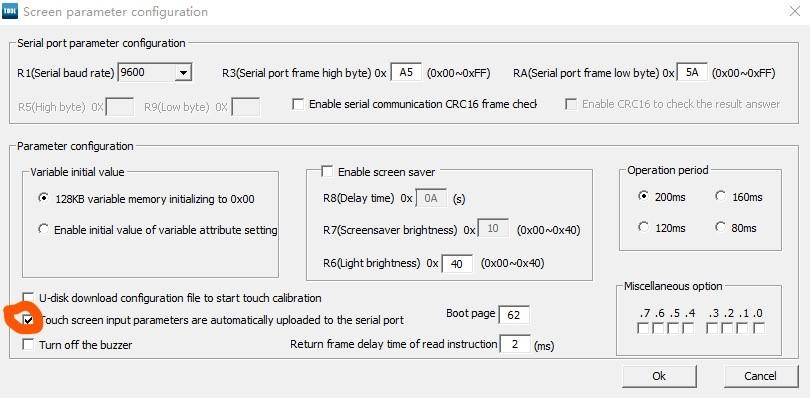810x398 pixels.
Task: Tick U-disk download configuration touch calibration checkbox
Action: [x=28, y=298]
